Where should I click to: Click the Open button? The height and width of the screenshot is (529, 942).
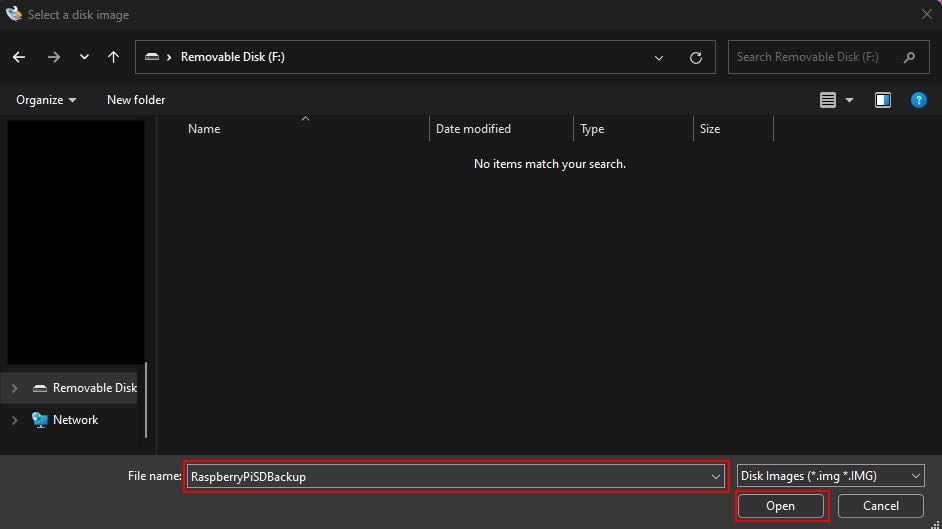click(x=780, y=506)
